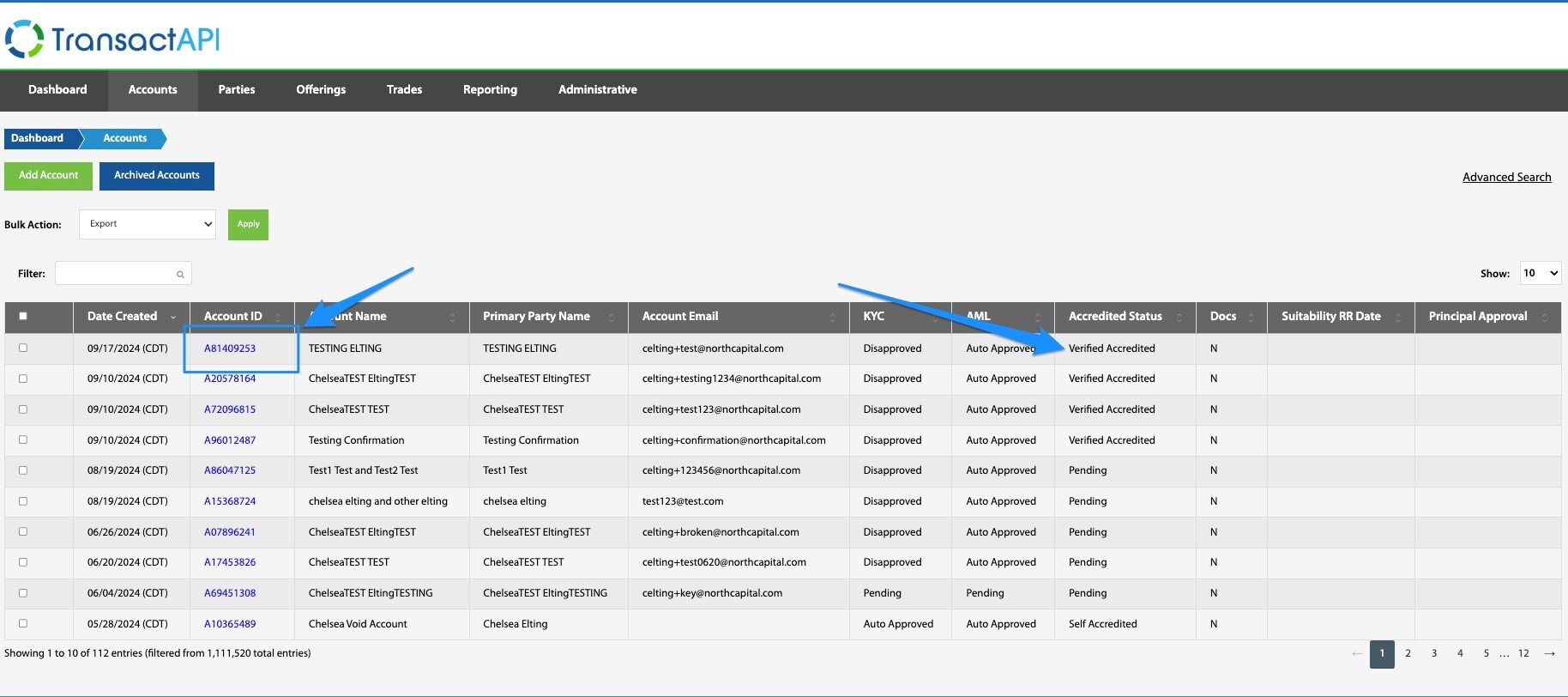Open account A07896241
The height and width of the screenshot is (697, 1568).
tap(230, 532)
